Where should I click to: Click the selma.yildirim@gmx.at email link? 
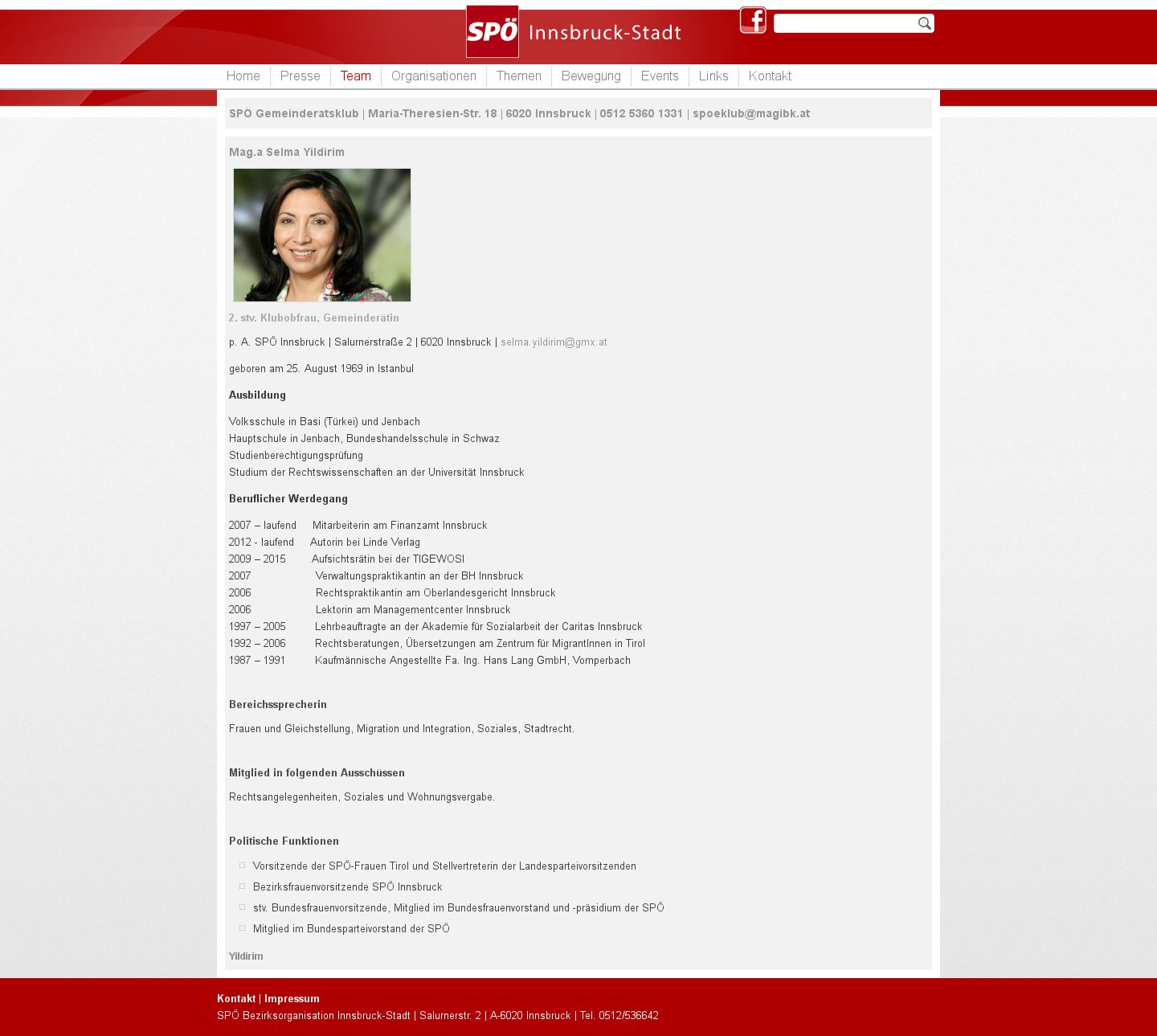coord(554,342)
